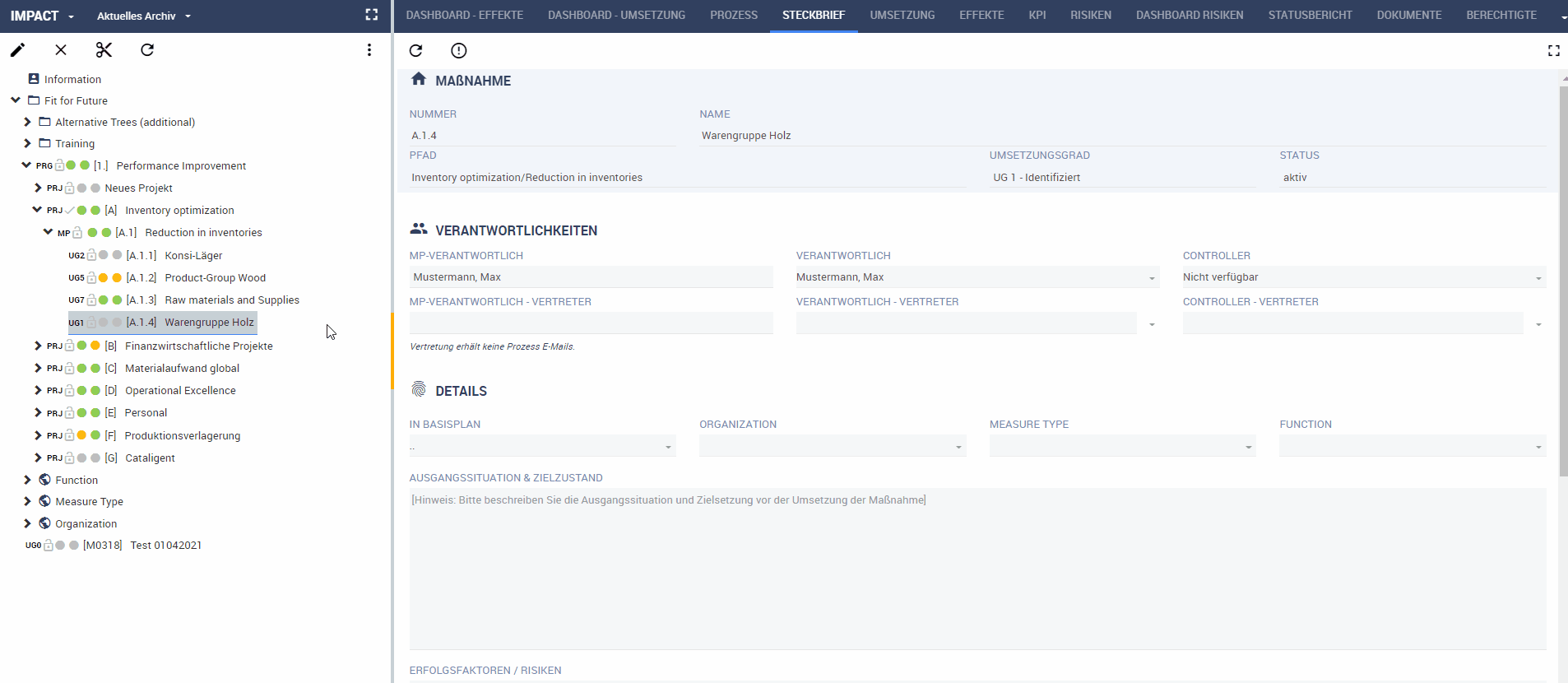The height and width of the screenshot is (683, 1568).
Task: Expand the right panel with the fullscreen icon
Action: [x=1554, y=51]
